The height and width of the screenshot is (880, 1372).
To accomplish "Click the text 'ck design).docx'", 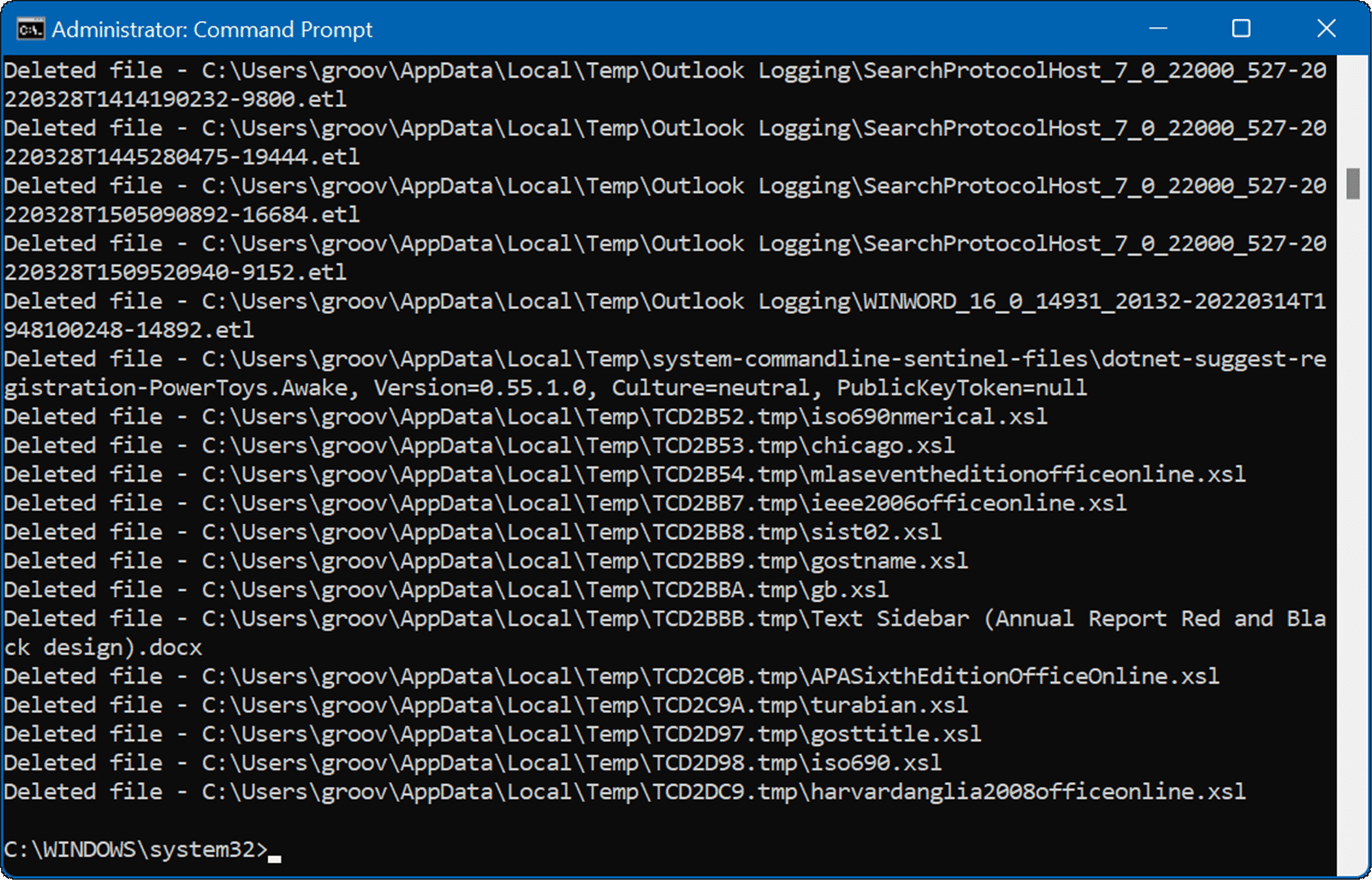I will [103, 648].
